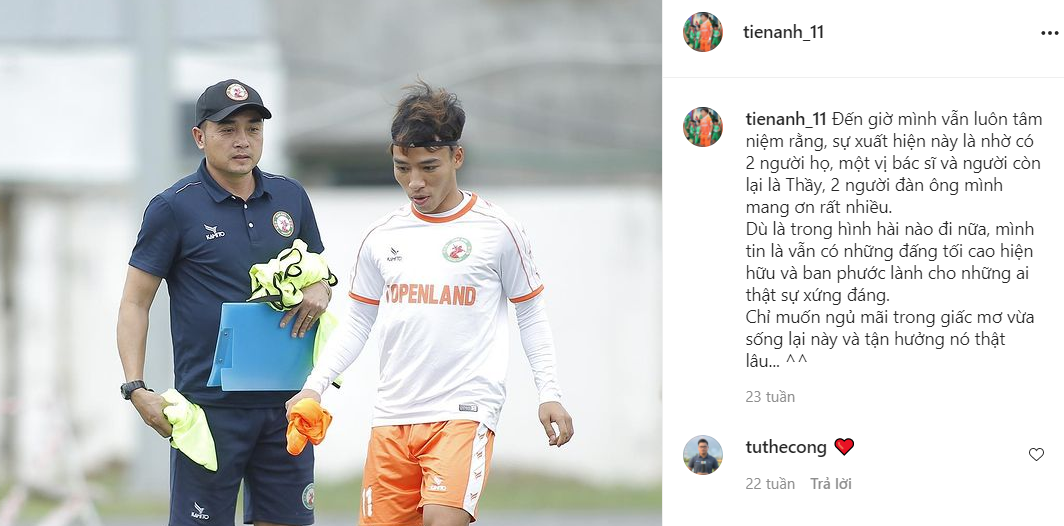1064x526 pixels.
Task: Click the tienanh_11 avatar beside the caption
Action: pos(703,127)
